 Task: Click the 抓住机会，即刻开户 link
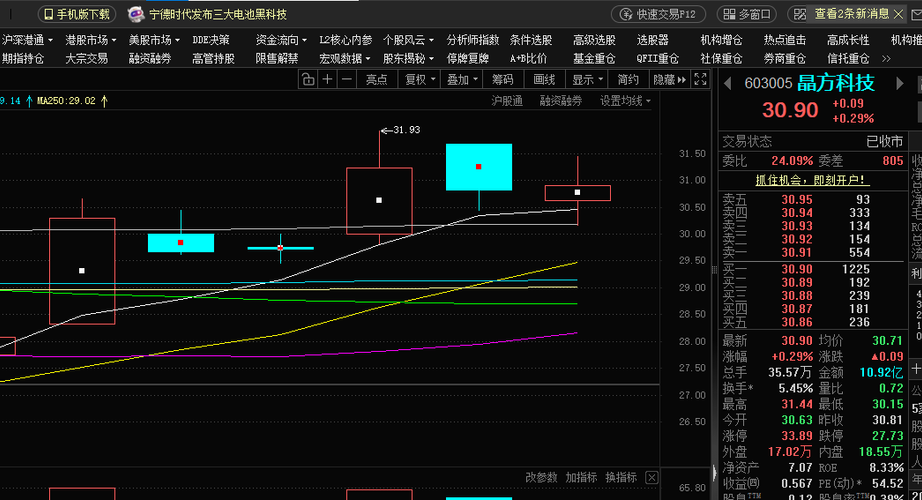[x=812, y=180]
